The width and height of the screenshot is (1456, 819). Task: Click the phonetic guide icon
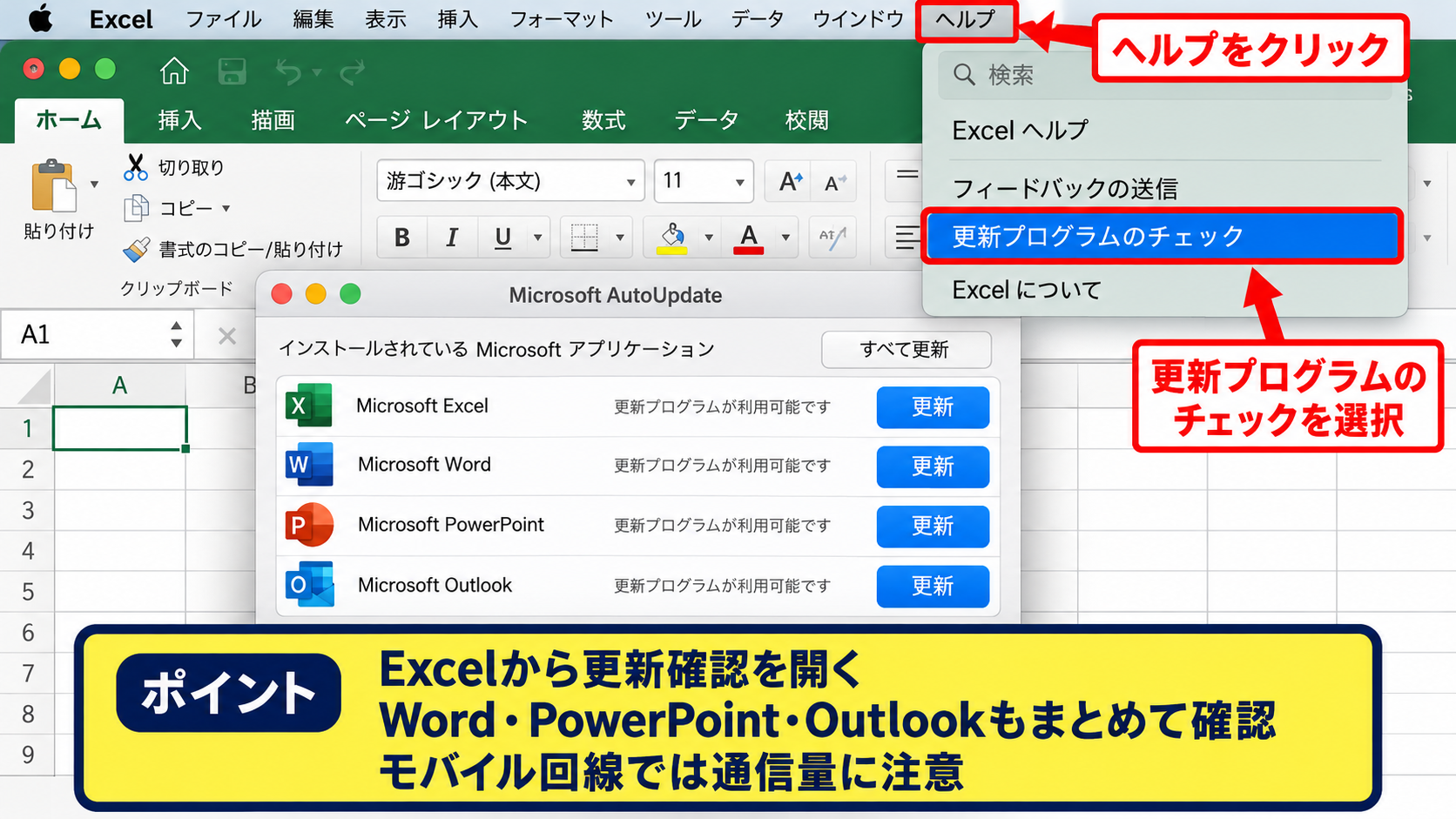(x=832, y=237)
